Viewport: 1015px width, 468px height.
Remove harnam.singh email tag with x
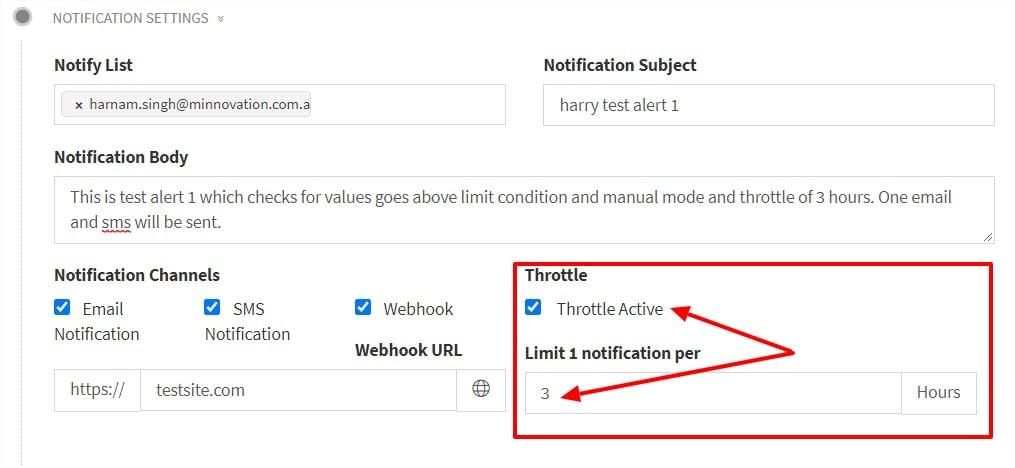pyautogui.click(x=79, y=105)
